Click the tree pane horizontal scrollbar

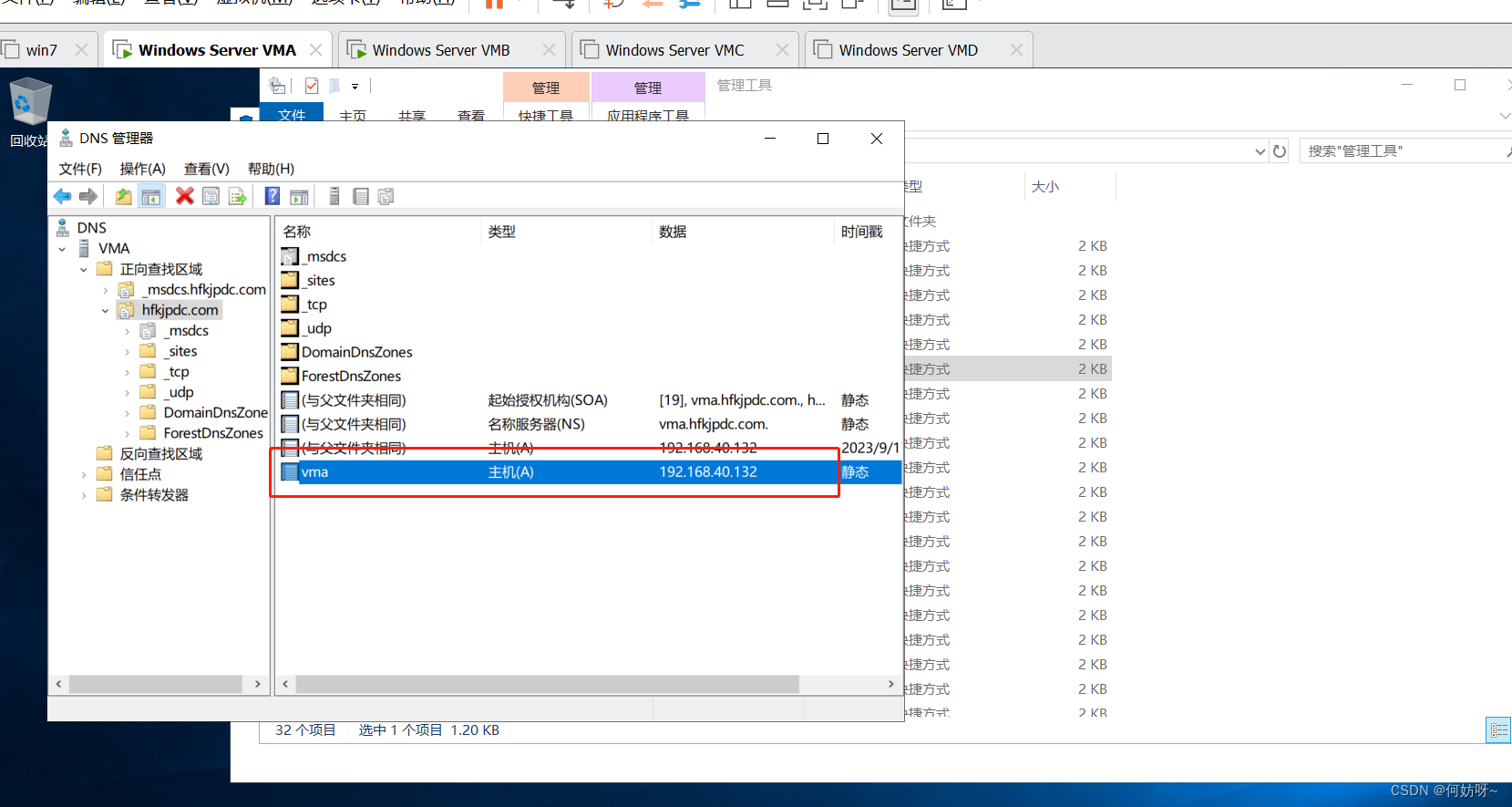tap(156, 684)
